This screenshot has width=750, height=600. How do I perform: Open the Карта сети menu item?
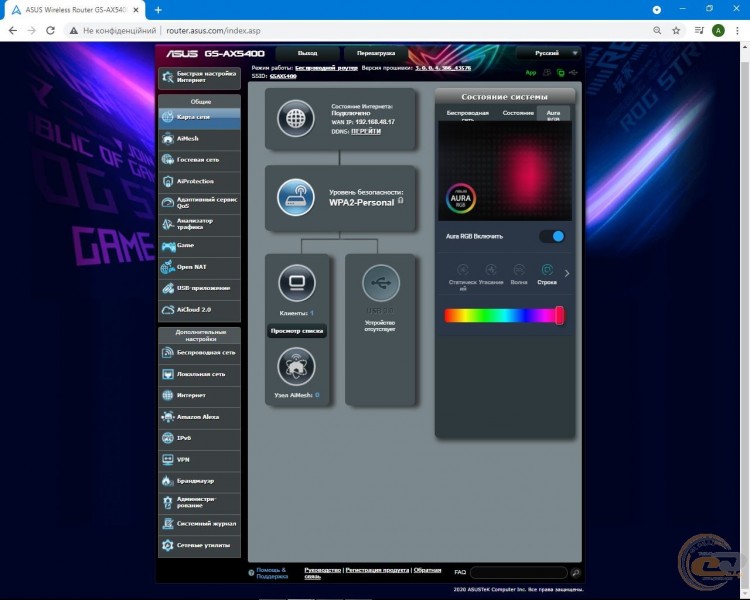(199, 117)
